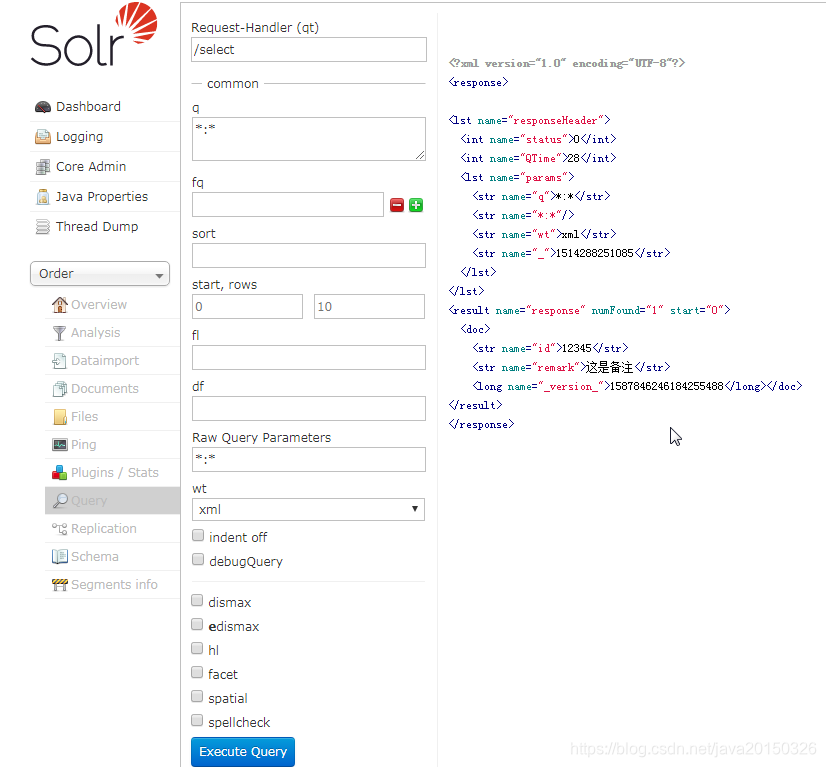Click the _version_ long value line
826x767 pixels.
[637, 386]
